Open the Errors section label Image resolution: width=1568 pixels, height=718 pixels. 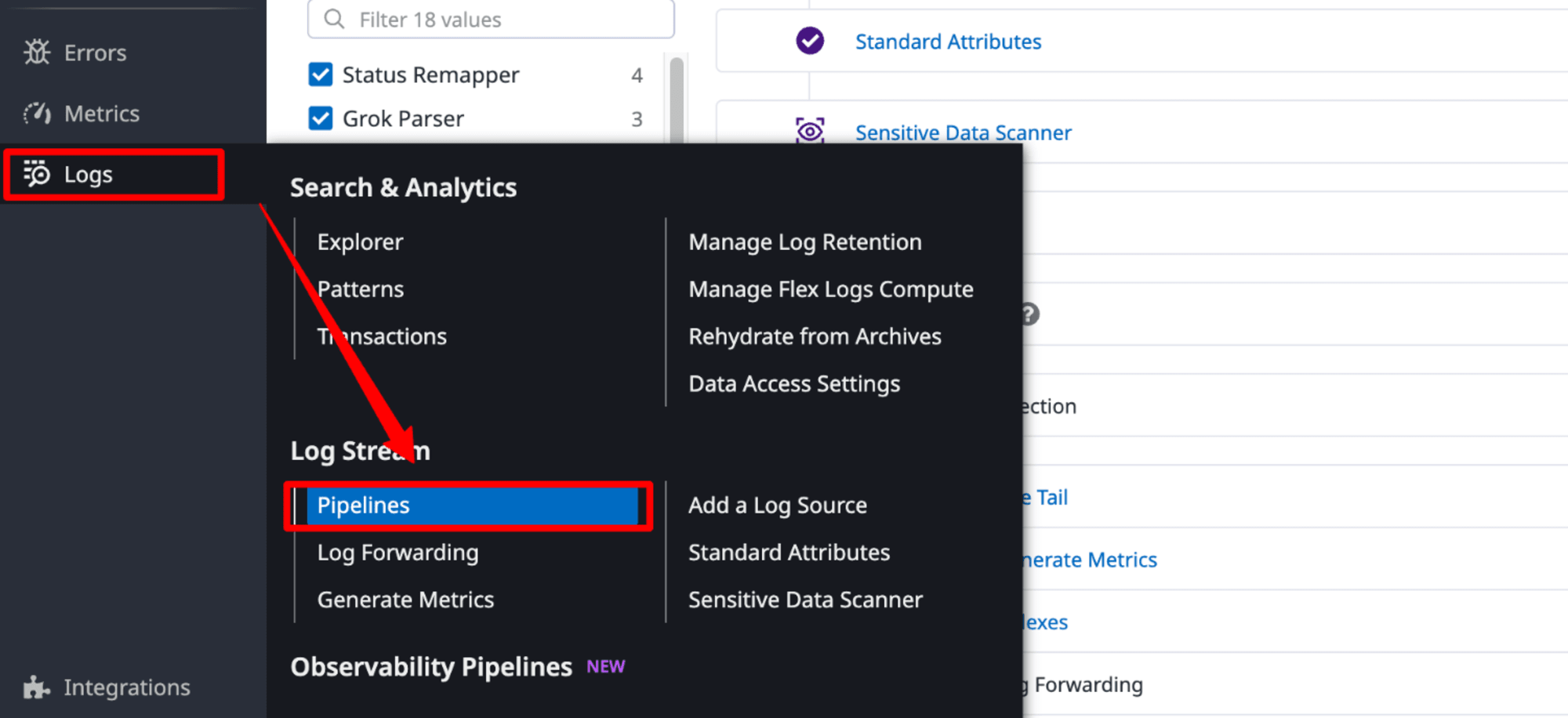click(95, 53)
